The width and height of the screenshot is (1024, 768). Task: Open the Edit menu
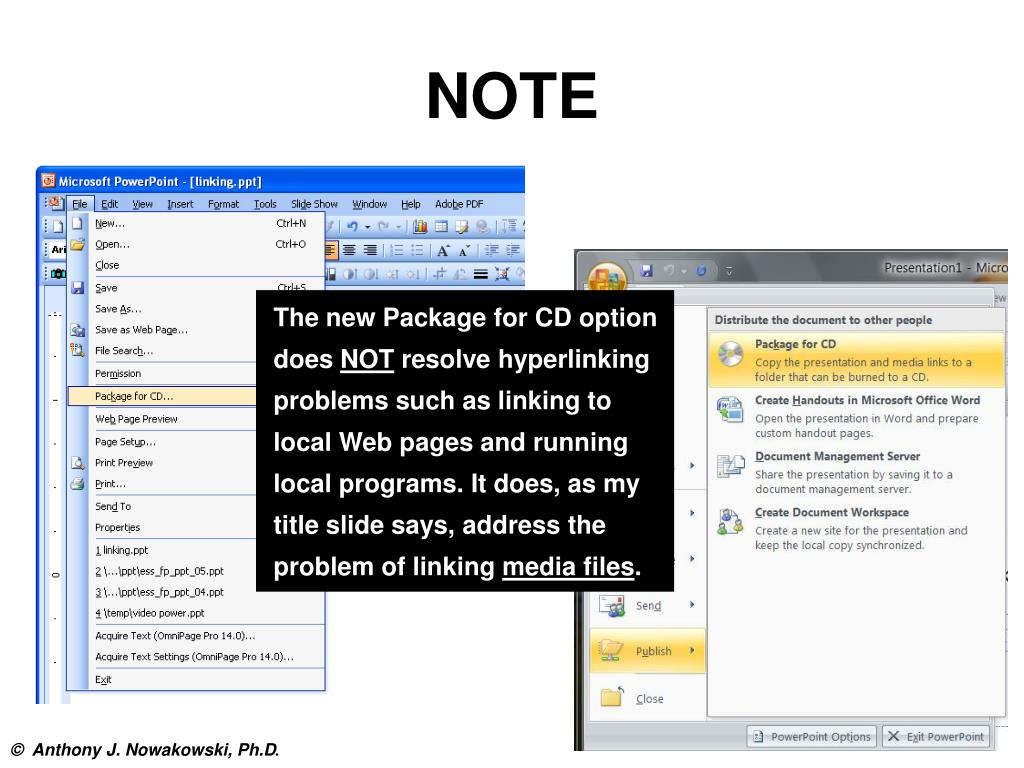(x=109, y=204)
